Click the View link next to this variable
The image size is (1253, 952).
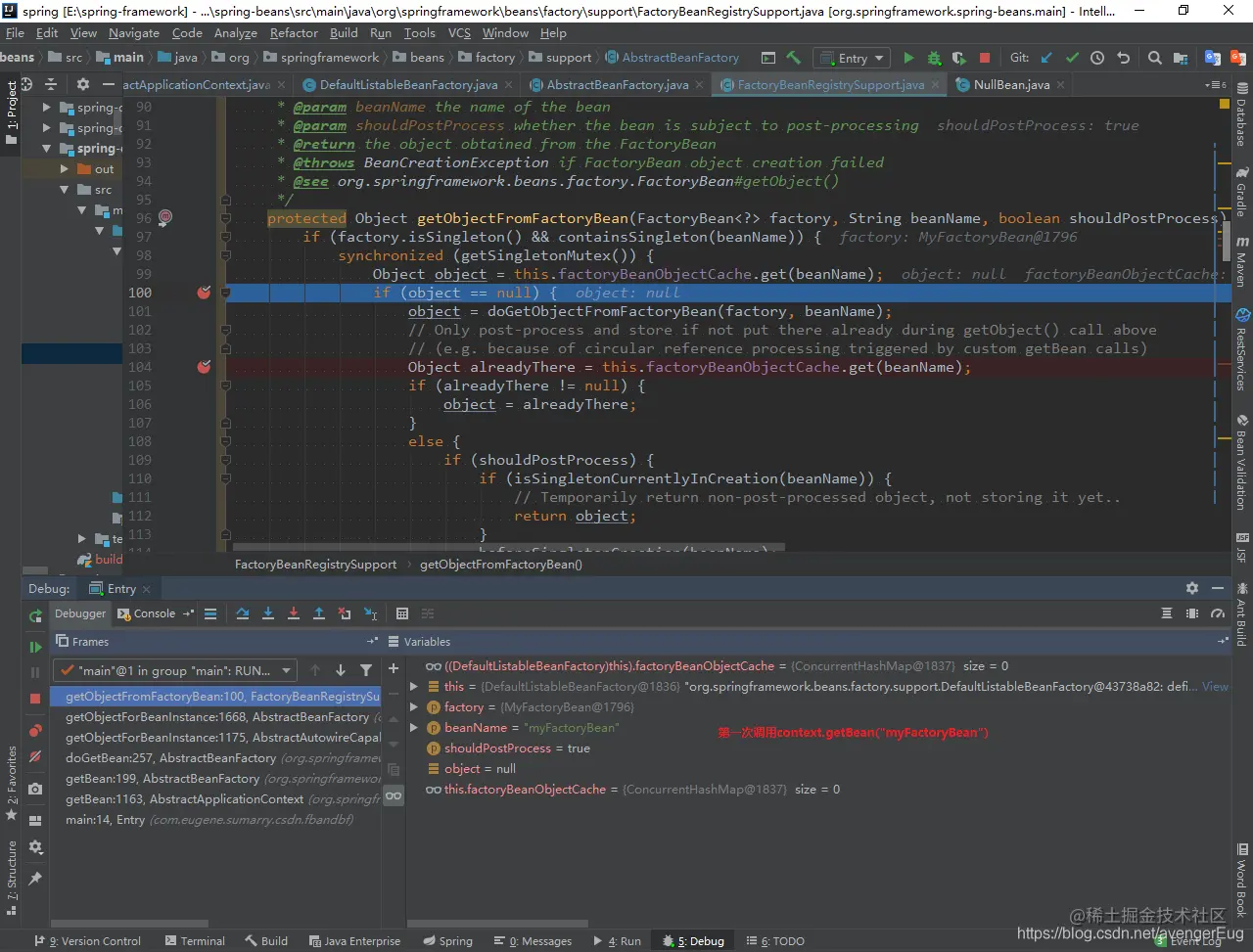point(1215,687)
